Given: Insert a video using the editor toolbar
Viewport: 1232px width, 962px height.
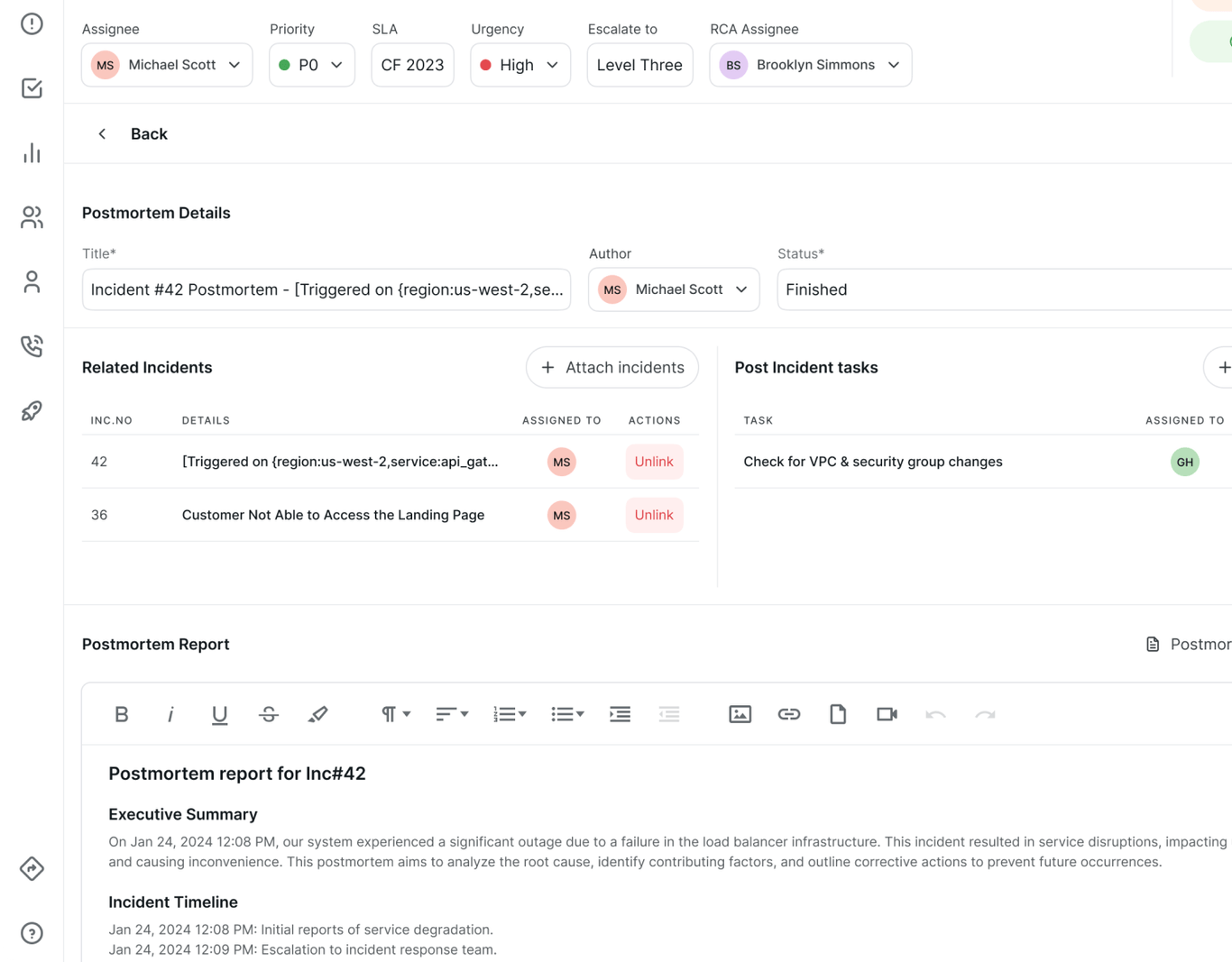Looking at the screenshot, I should (886, 713).
